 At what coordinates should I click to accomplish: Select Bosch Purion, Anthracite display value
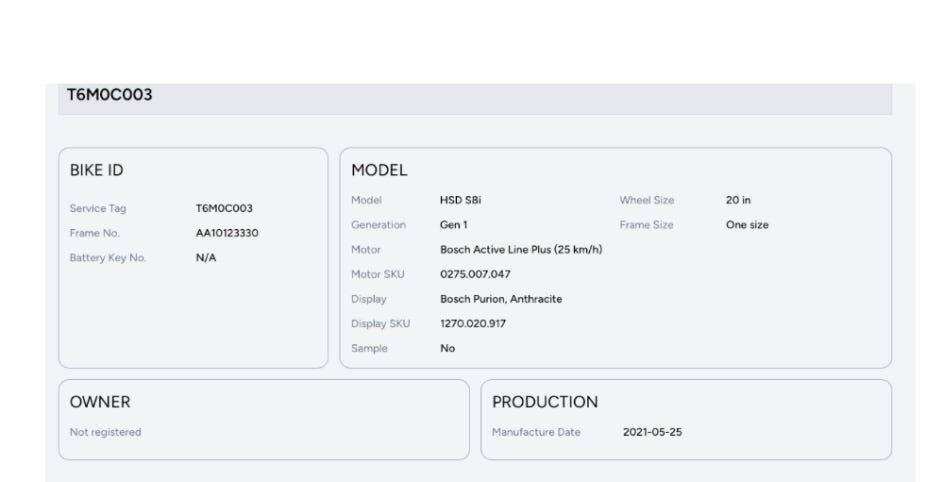[x=500, y=299]
